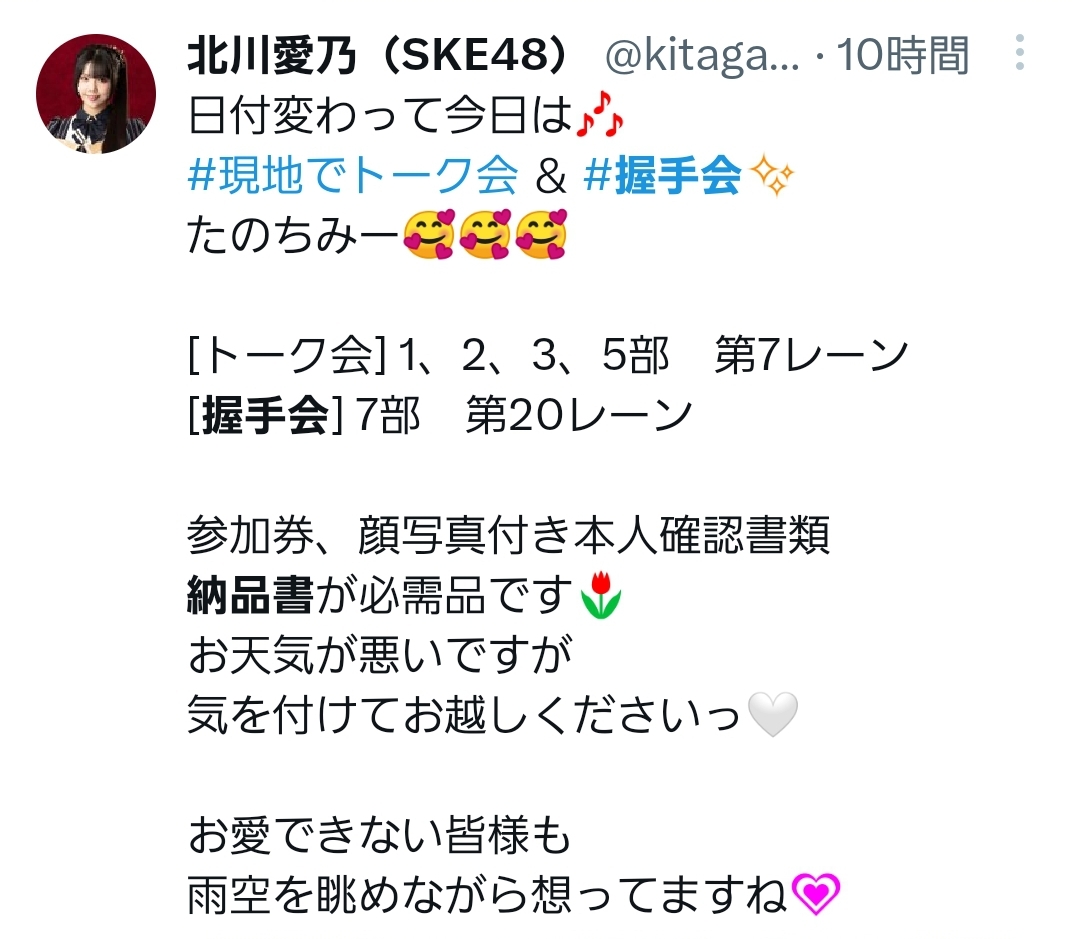Open the #握手会 hashtag
This screenshot has width=1080, height=939.
pyautogui.click(x=662, y=175)
